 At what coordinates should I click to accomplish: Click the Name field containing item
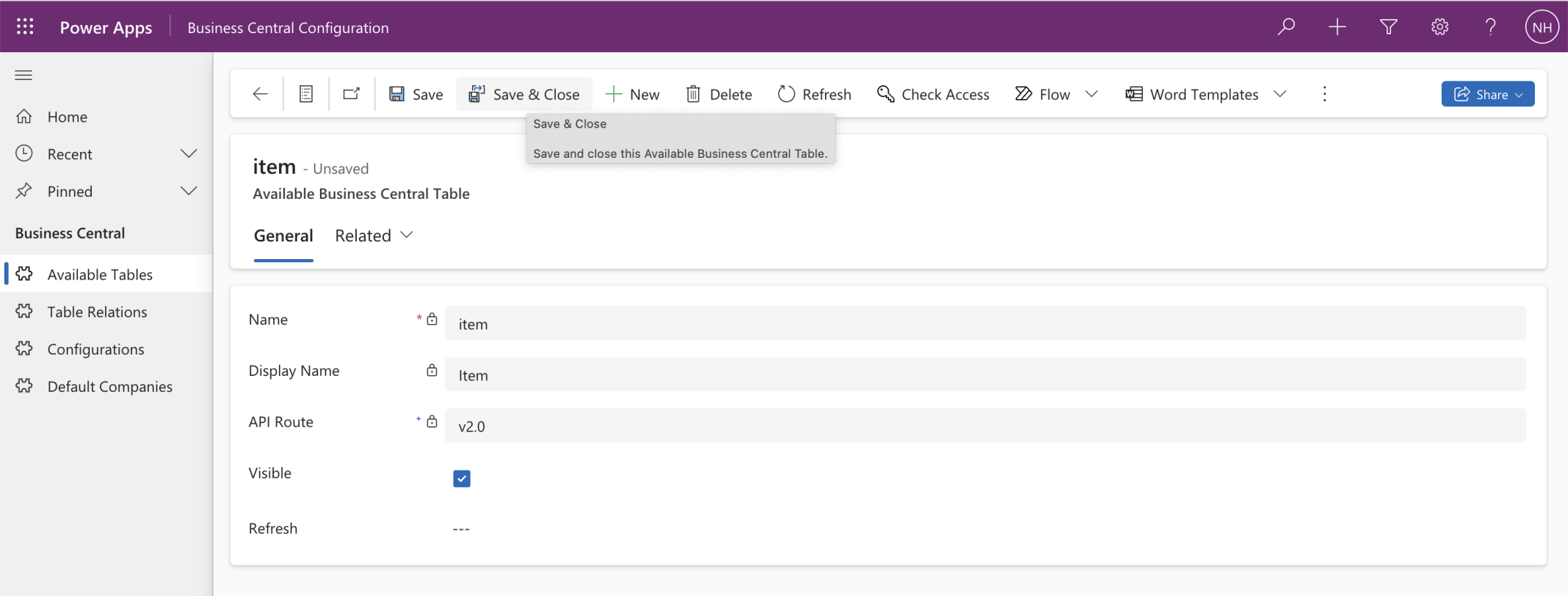[x=985, y=324]
